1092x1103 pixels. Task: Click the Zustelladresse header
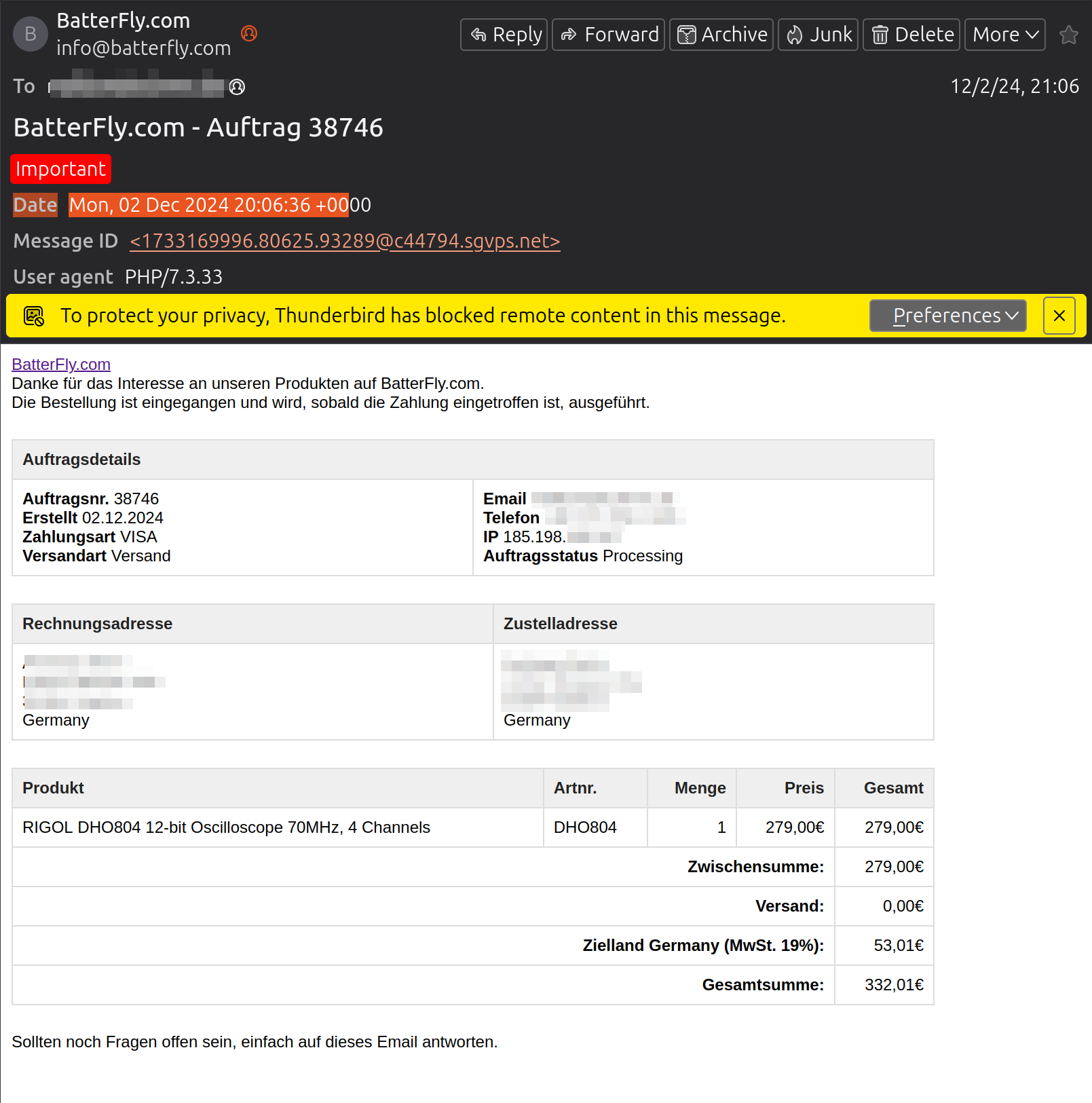click(713, 624)
